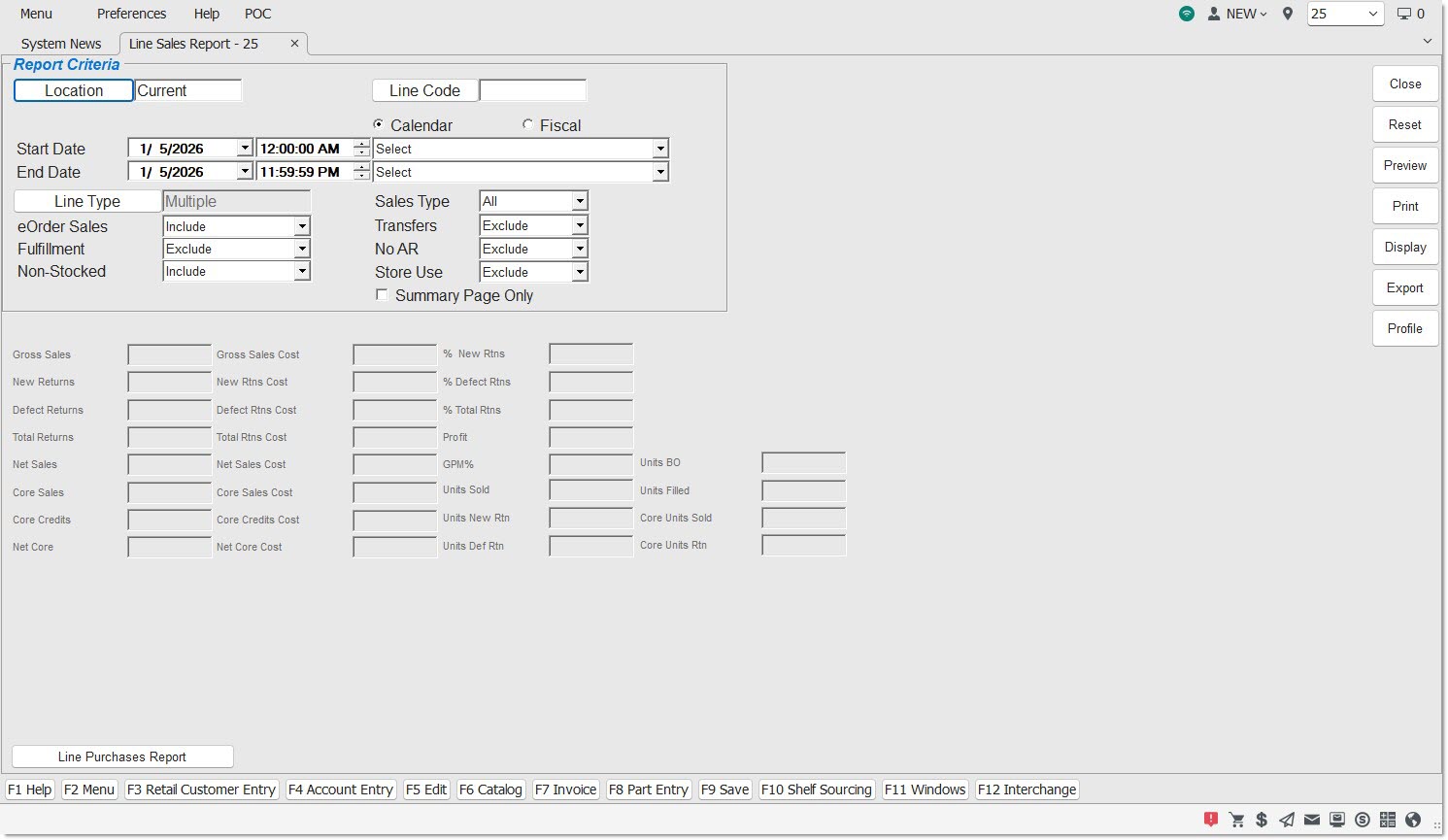Open the Preferences menu
This screenshot has width=1448, height=840.
(131, 14)
